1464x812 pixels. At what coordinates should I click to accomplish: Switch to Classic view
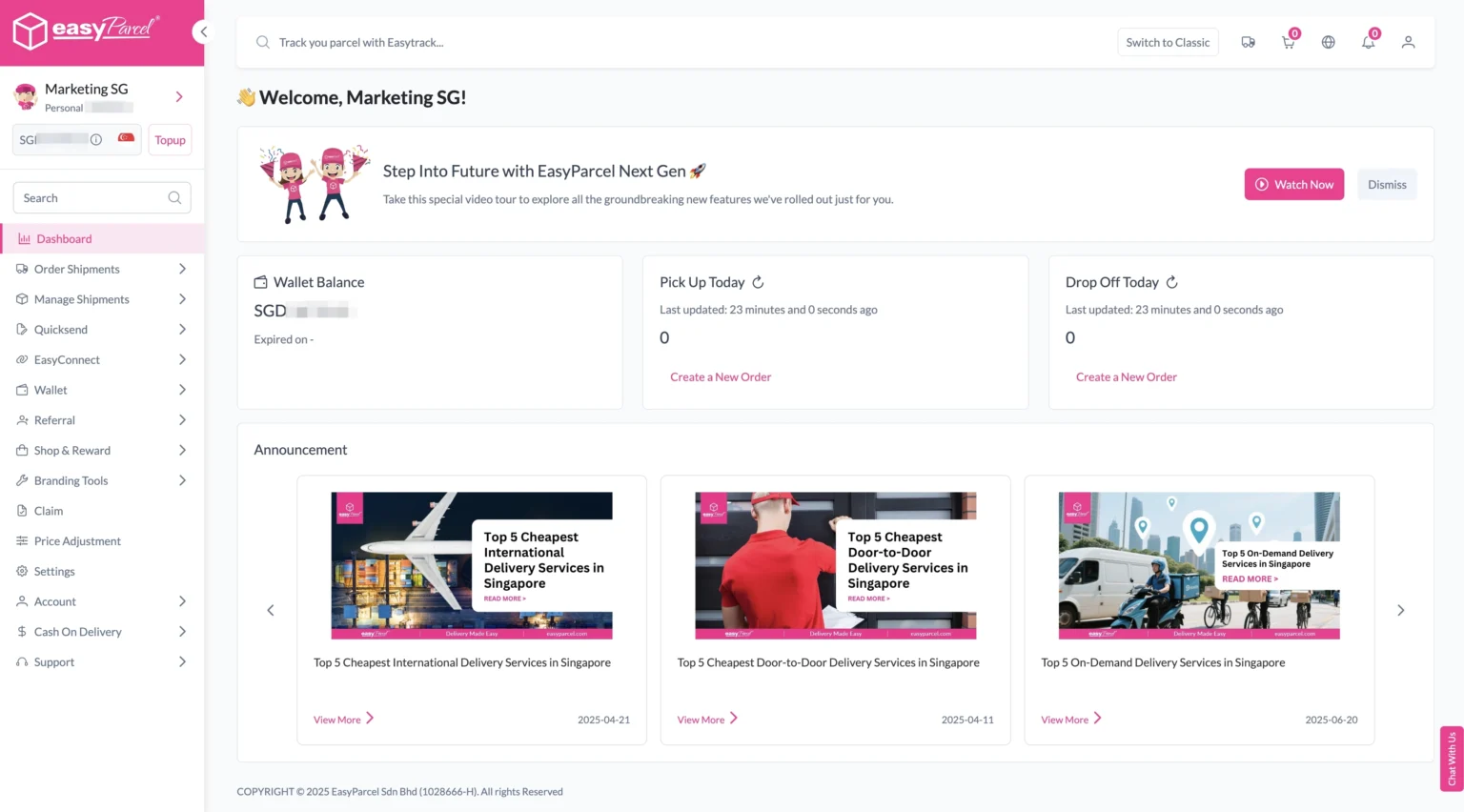click(x=1167, y=43)
